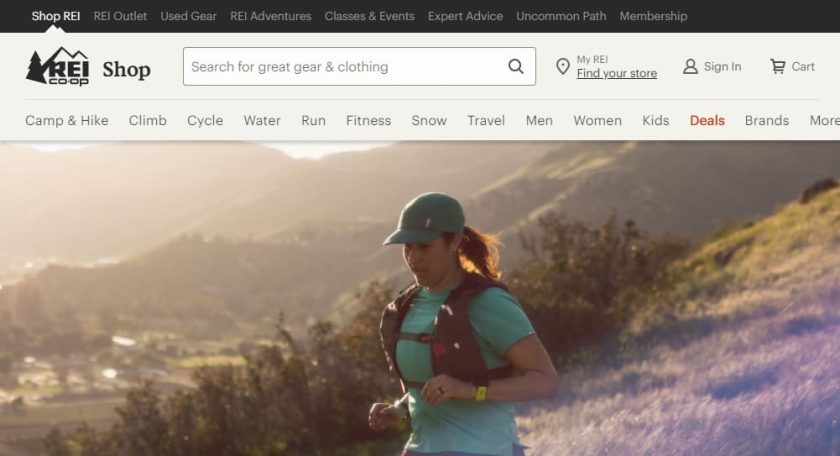Image resolution: width=840 pixels, height=456 pixels.
Task: Open the Water category
Action: point(262,121)
